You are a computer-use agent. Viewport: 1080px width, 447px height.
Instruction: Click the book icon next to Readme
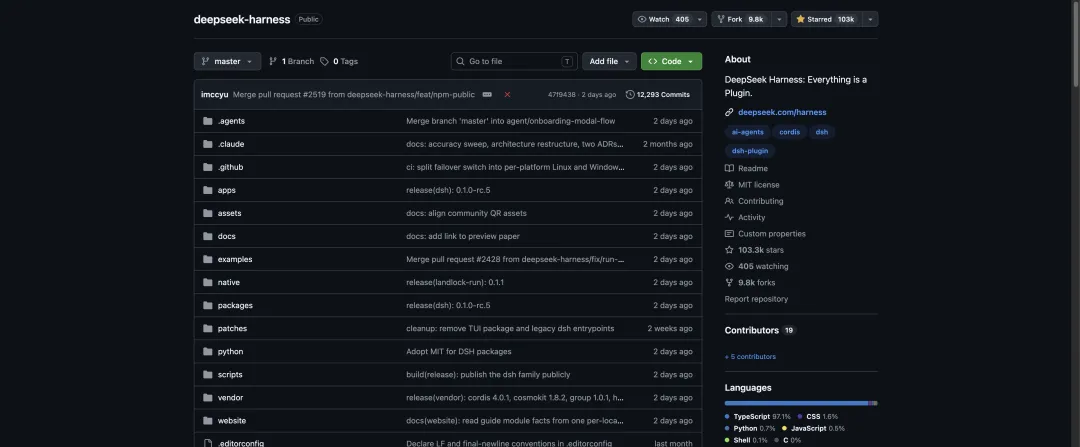[x=729, y=169]
